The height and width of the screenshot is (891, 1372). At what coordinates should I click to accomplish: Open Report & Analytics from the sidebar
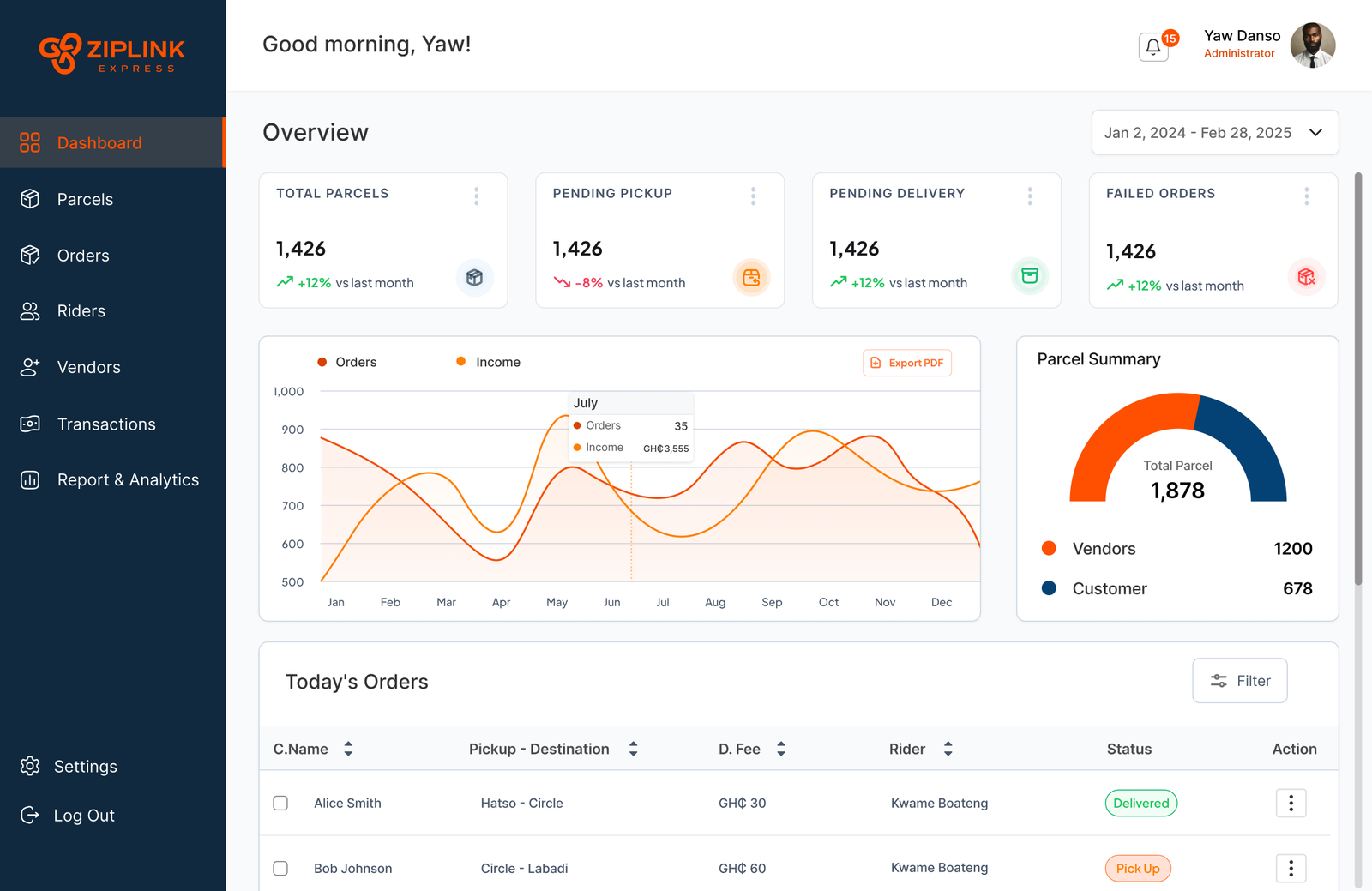coord(128,480)
